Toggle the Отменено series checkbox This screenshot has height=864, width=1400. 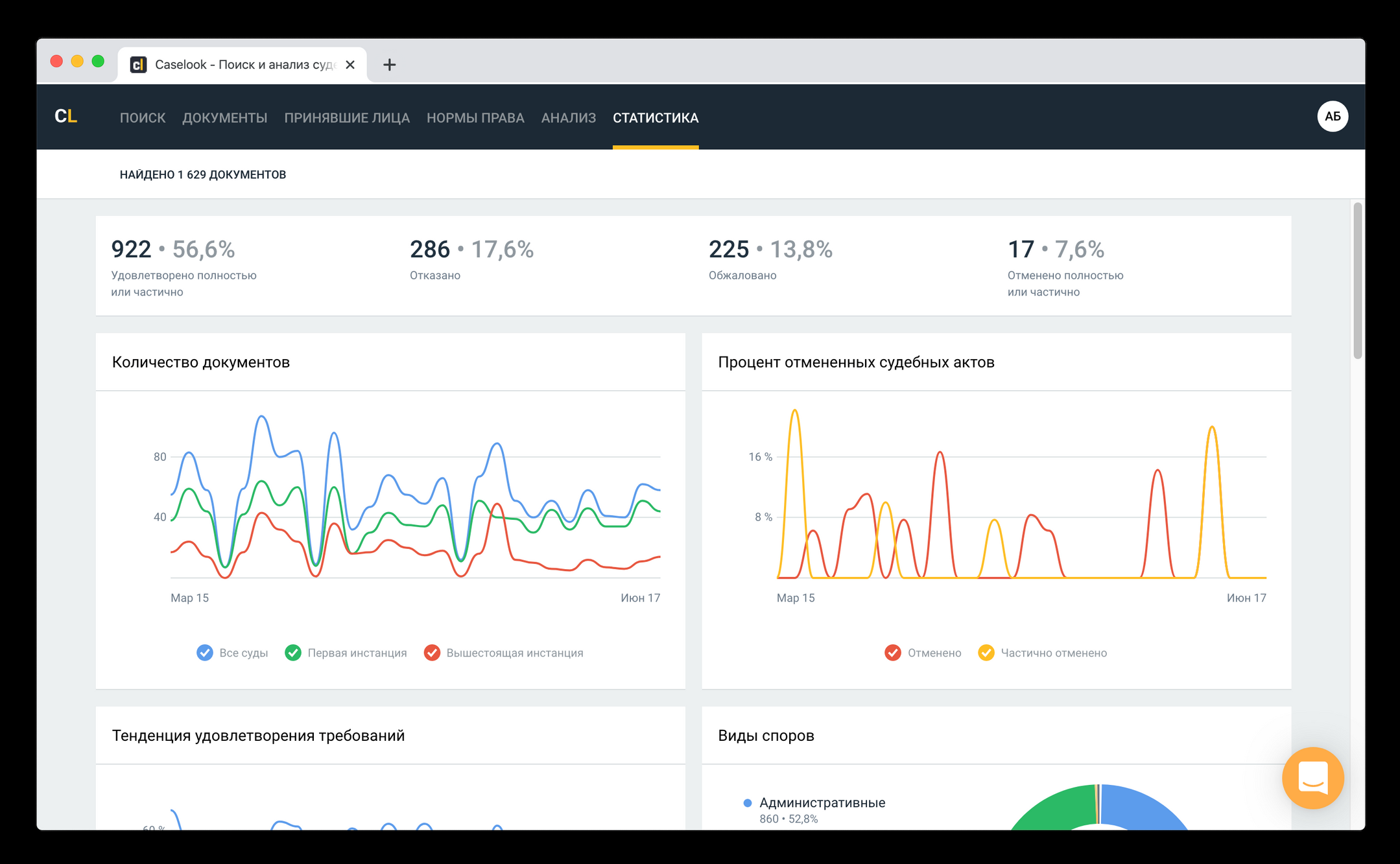[x=893, y=653]
